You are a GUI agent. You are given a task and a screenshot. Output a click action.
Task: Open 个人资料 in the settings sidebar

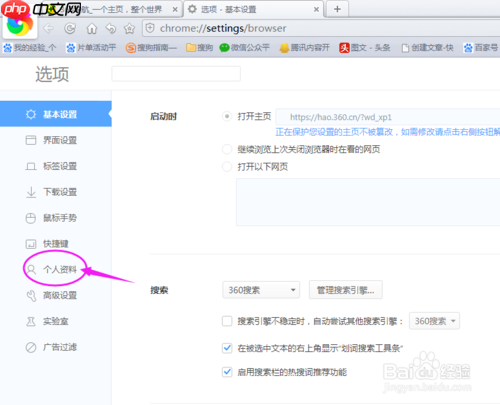[x=52, y=269]
